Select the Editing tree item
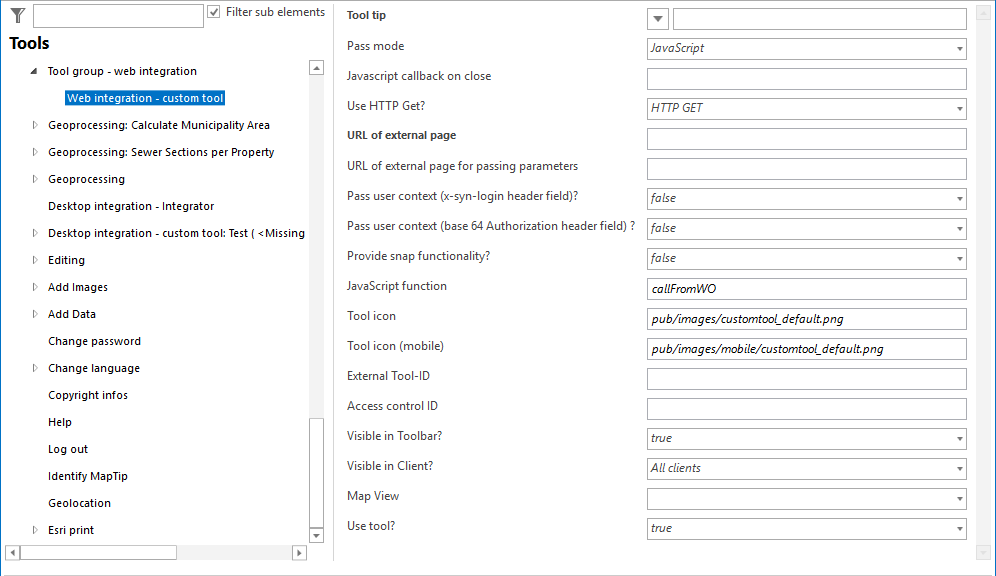 [65, 259]
